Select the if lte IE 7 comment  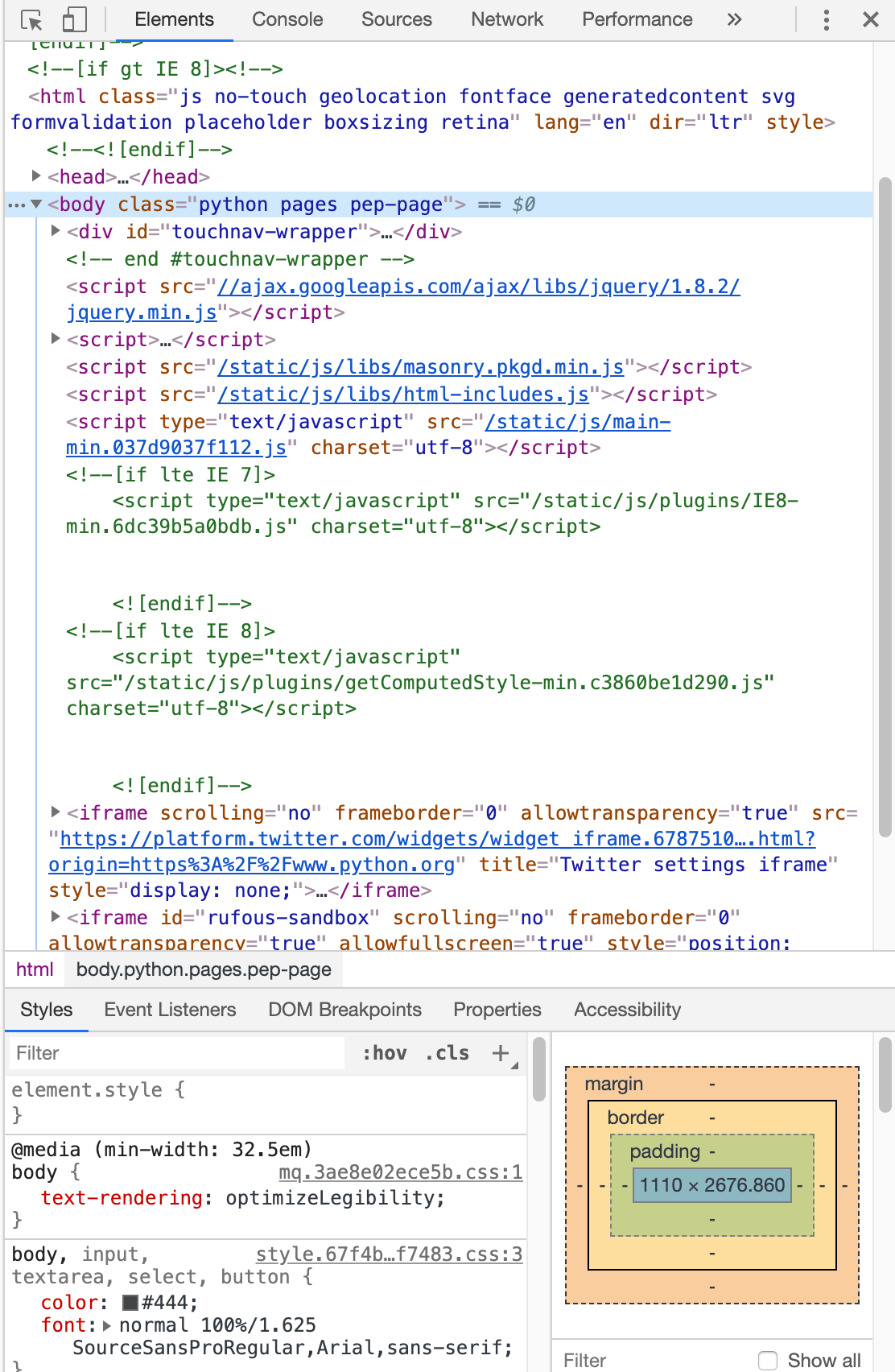pos(171,475)
